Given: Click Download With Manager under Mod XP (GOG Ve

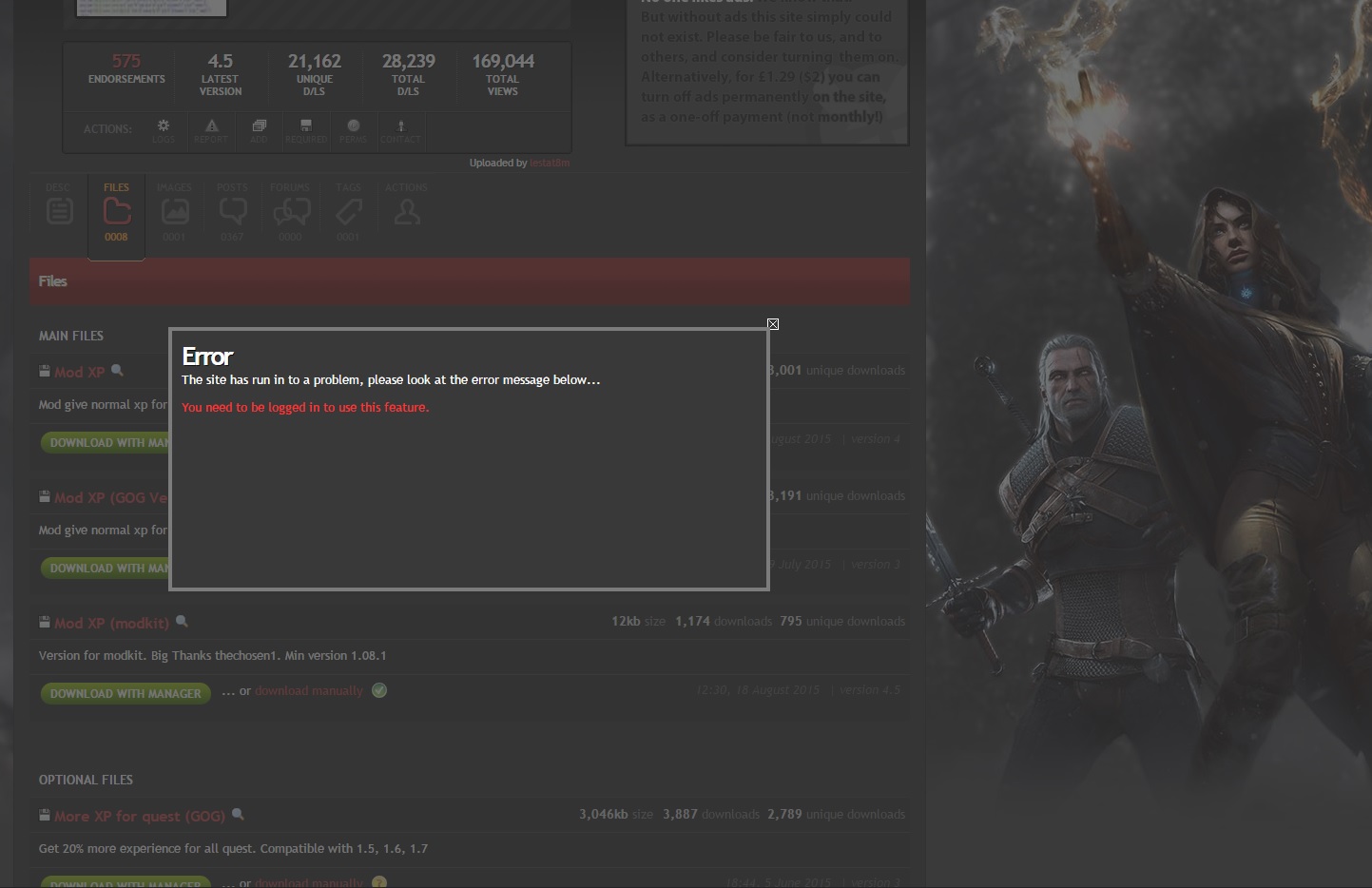Looking at the screenshot, I should pyautogui.click(x=106, y=568).
